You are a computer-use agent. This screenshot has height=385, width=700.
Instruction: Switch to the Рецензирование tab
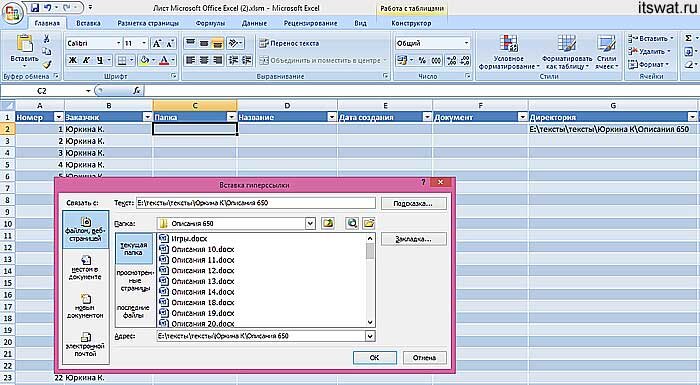(310, 23)
